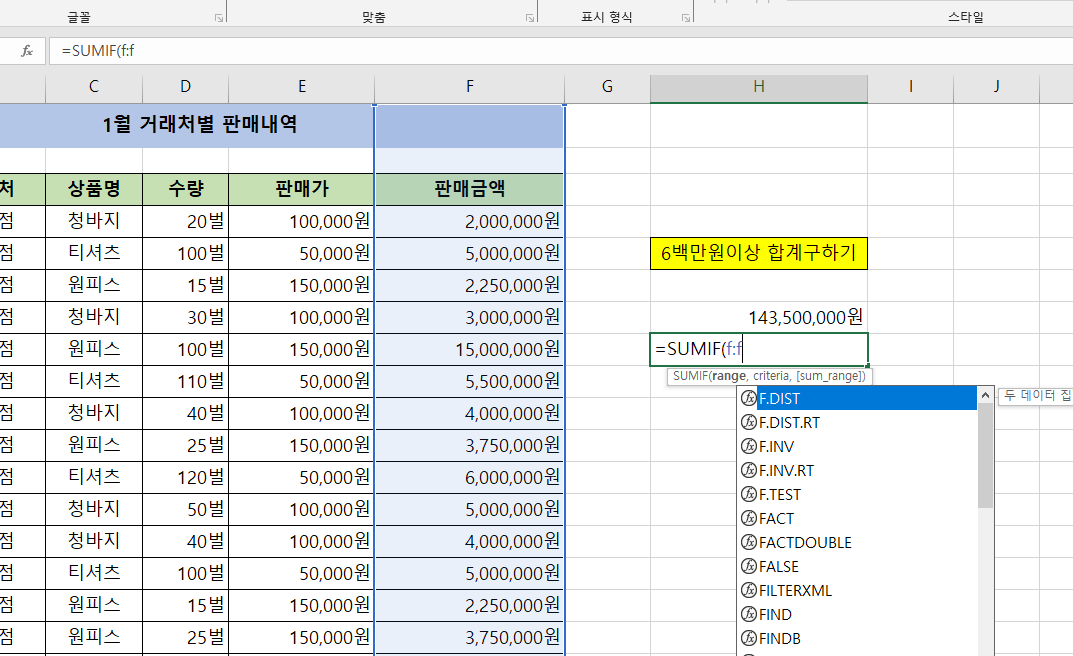This screenshot has width=1073, height=656.
Task: Click the editing cell containing =SUMIF(f:f
Action: 758,350
